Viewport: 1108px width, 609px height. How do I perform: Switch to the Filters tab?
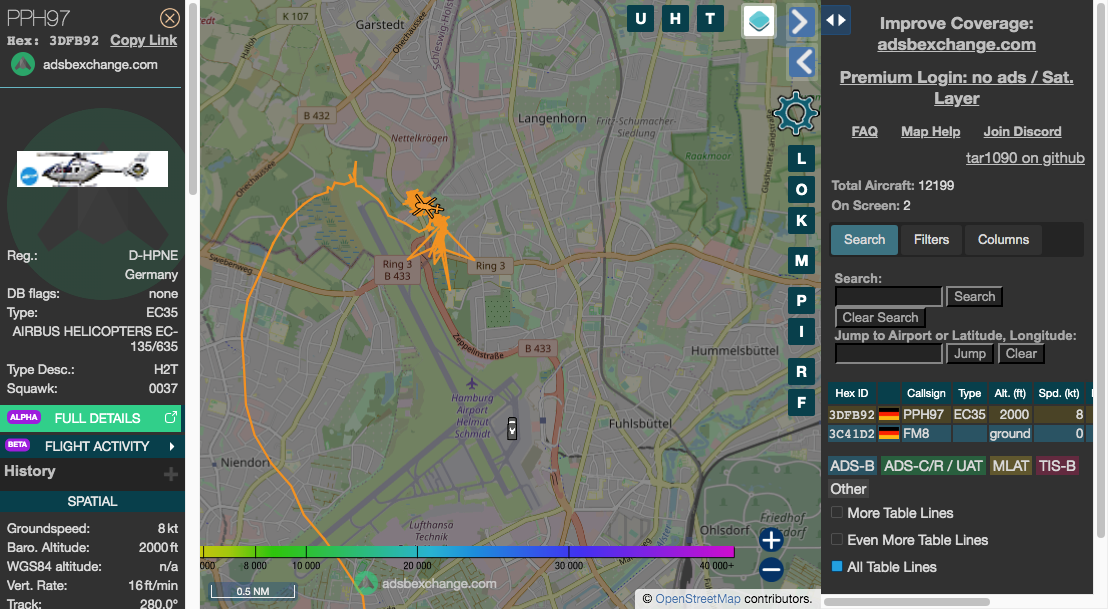tap(931, 240)
